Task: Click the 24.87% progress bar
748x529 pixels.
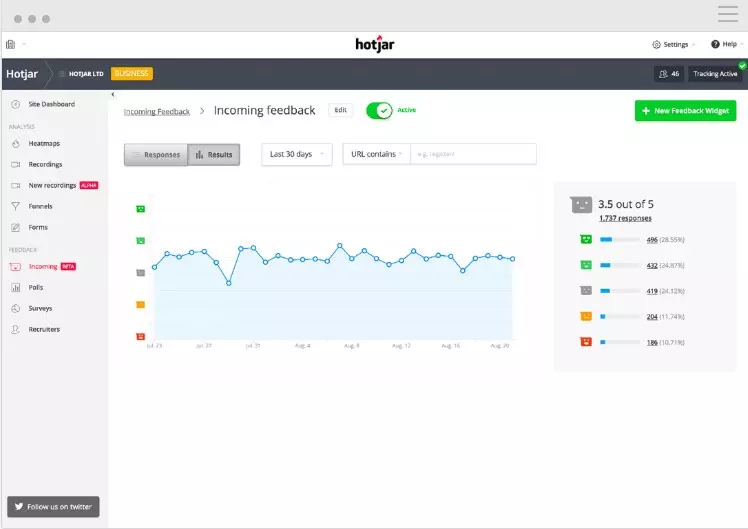Action: [620, 265]
